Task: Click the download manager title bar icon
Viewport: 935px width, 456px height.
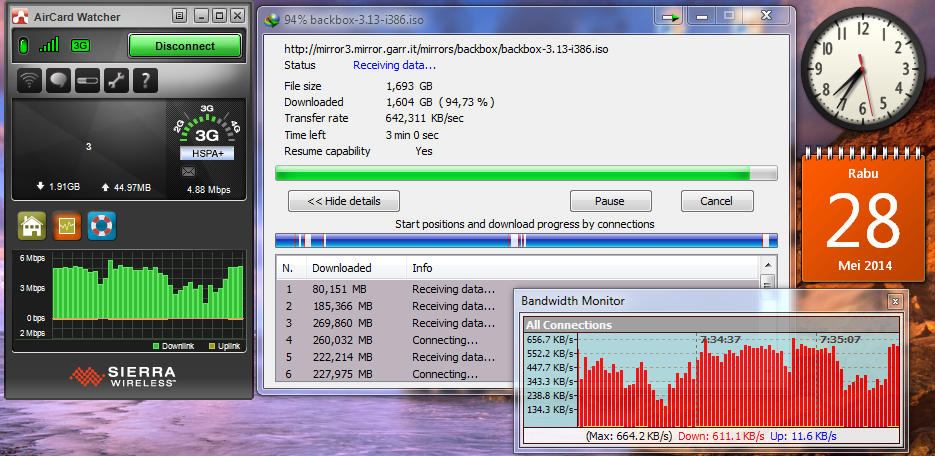Action: coord(273,19)
